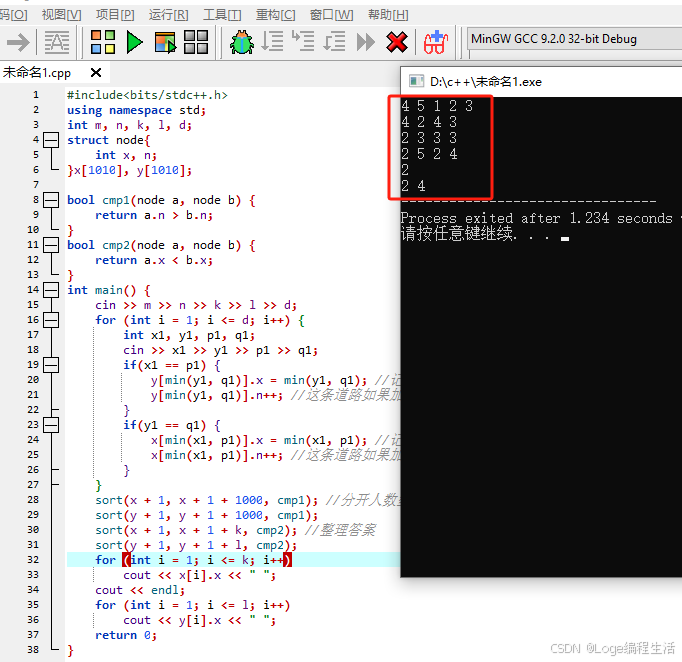
Task: Click the sort with 'x + 1 + 1000, cmp1' line
Action: pos(207,500)
